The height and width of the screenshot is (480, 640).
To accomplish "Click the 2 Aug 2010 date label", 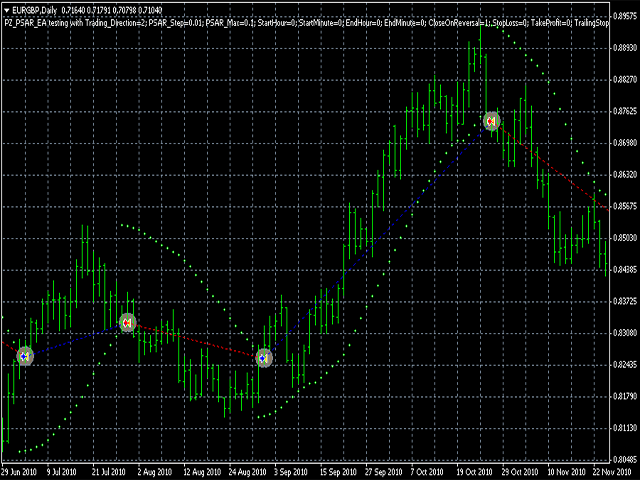I will click(x=155, y=472).
